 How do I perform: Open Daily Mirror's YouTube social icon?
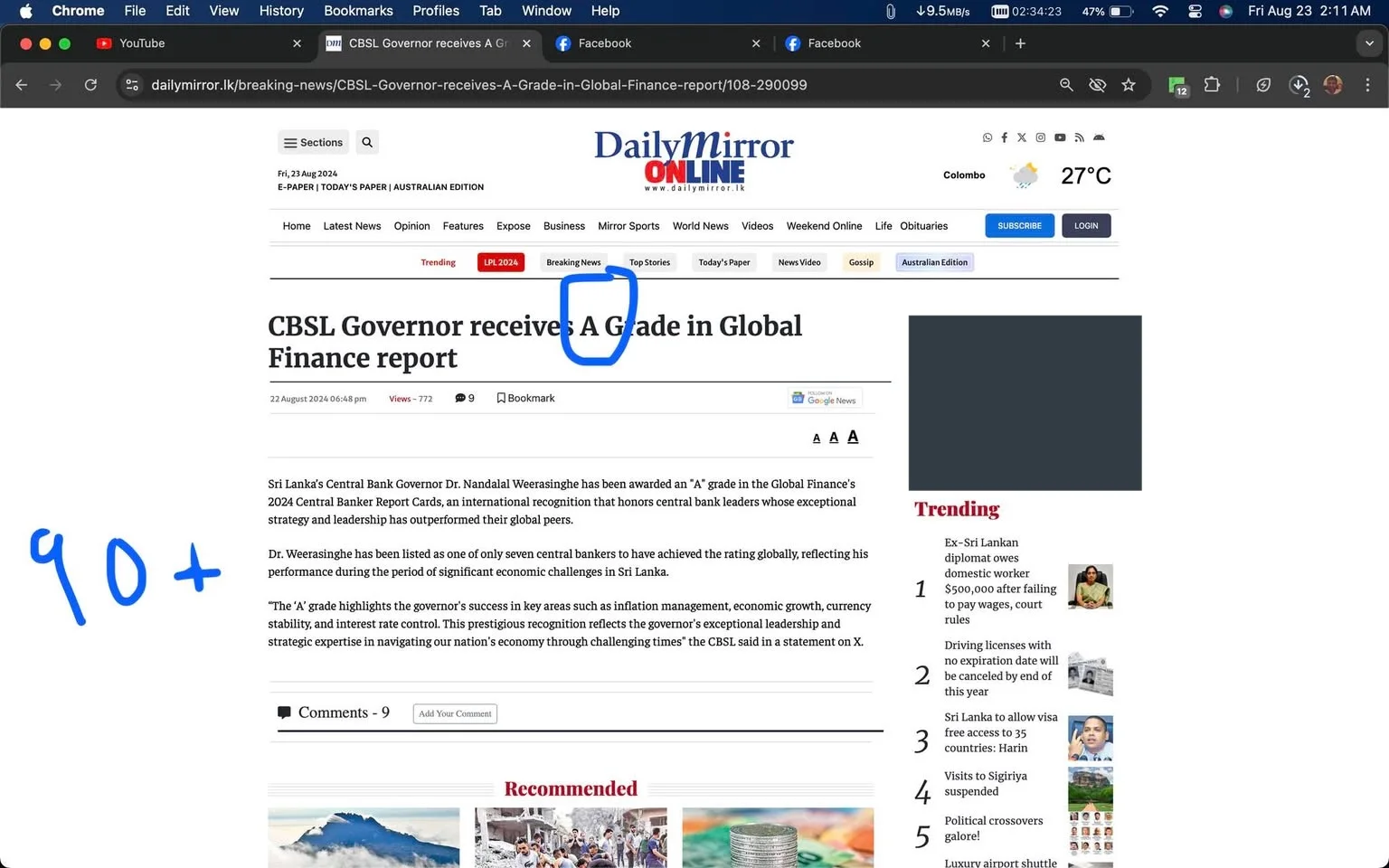click(x=1060, y=137)
